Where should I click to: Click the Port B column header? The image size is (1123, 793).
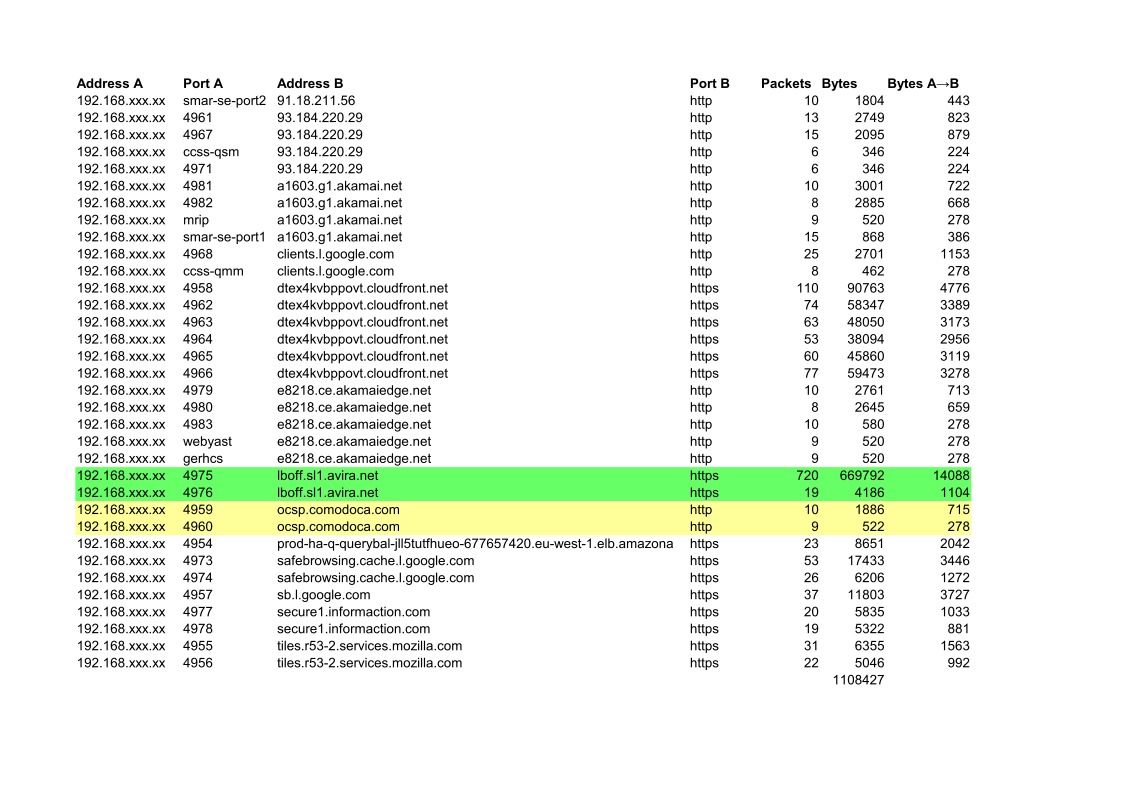click(x=710, y=84)
